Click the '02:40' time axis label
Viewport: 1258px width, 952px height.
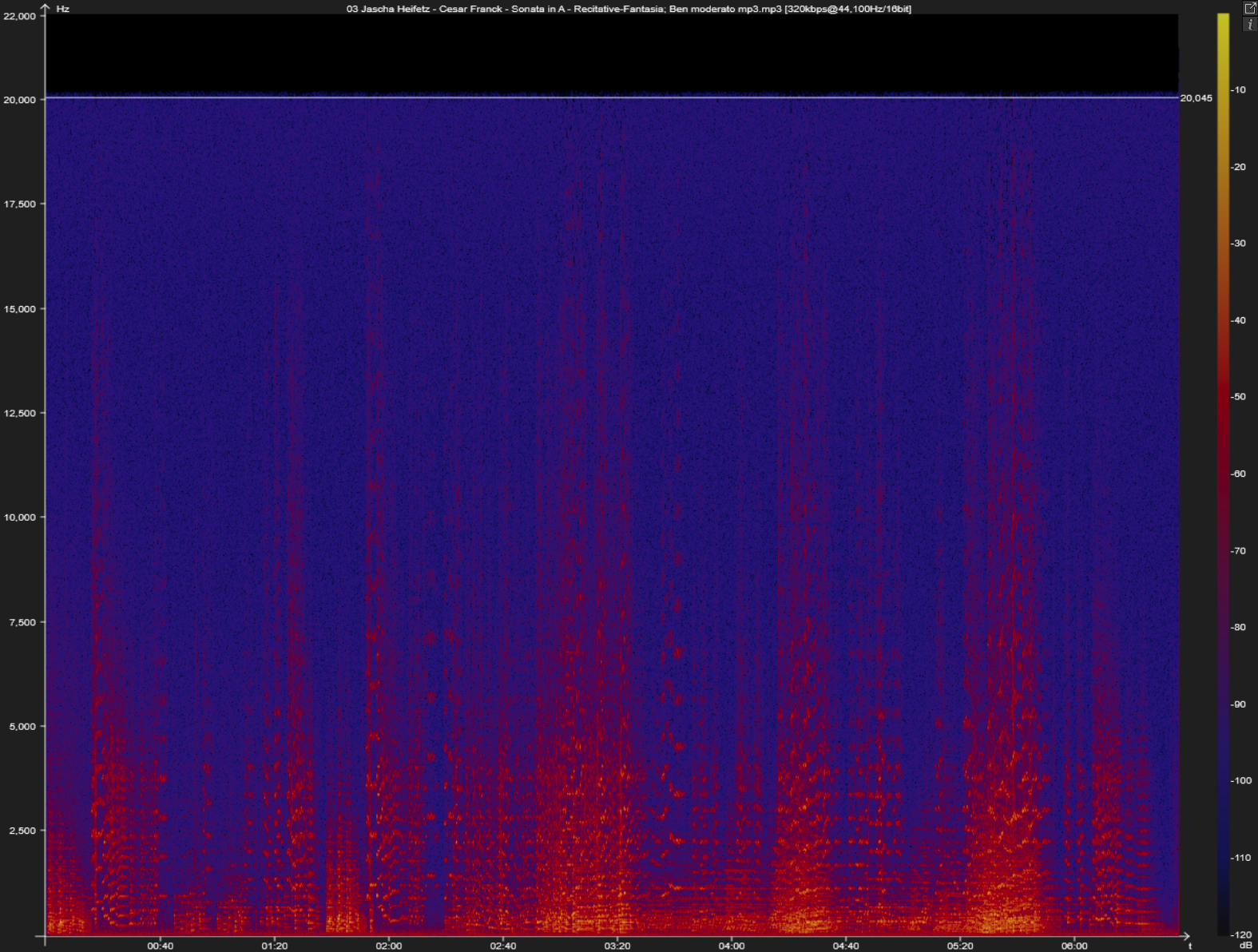tap(503, 946)
